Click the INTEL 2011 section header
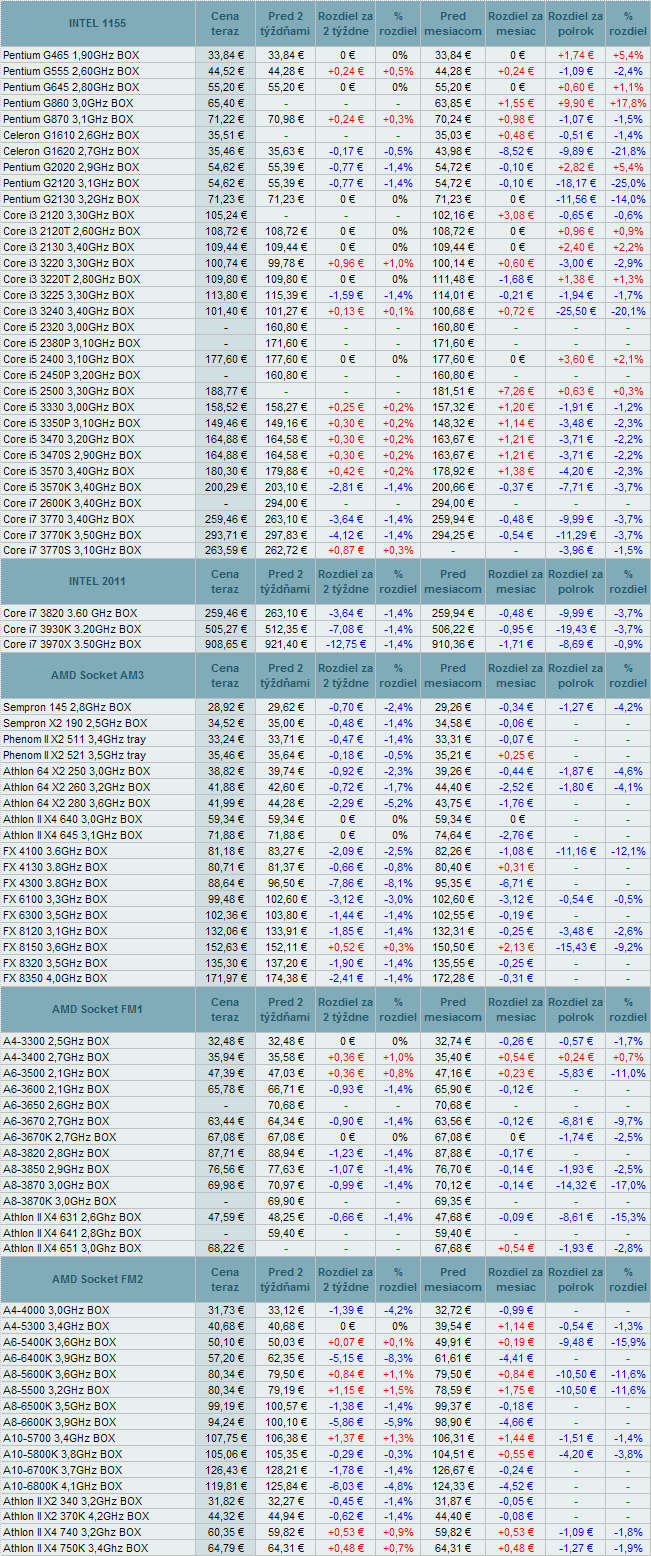Image resolution: width=651 pixels, height=1556 pixels. coord(98,581)
